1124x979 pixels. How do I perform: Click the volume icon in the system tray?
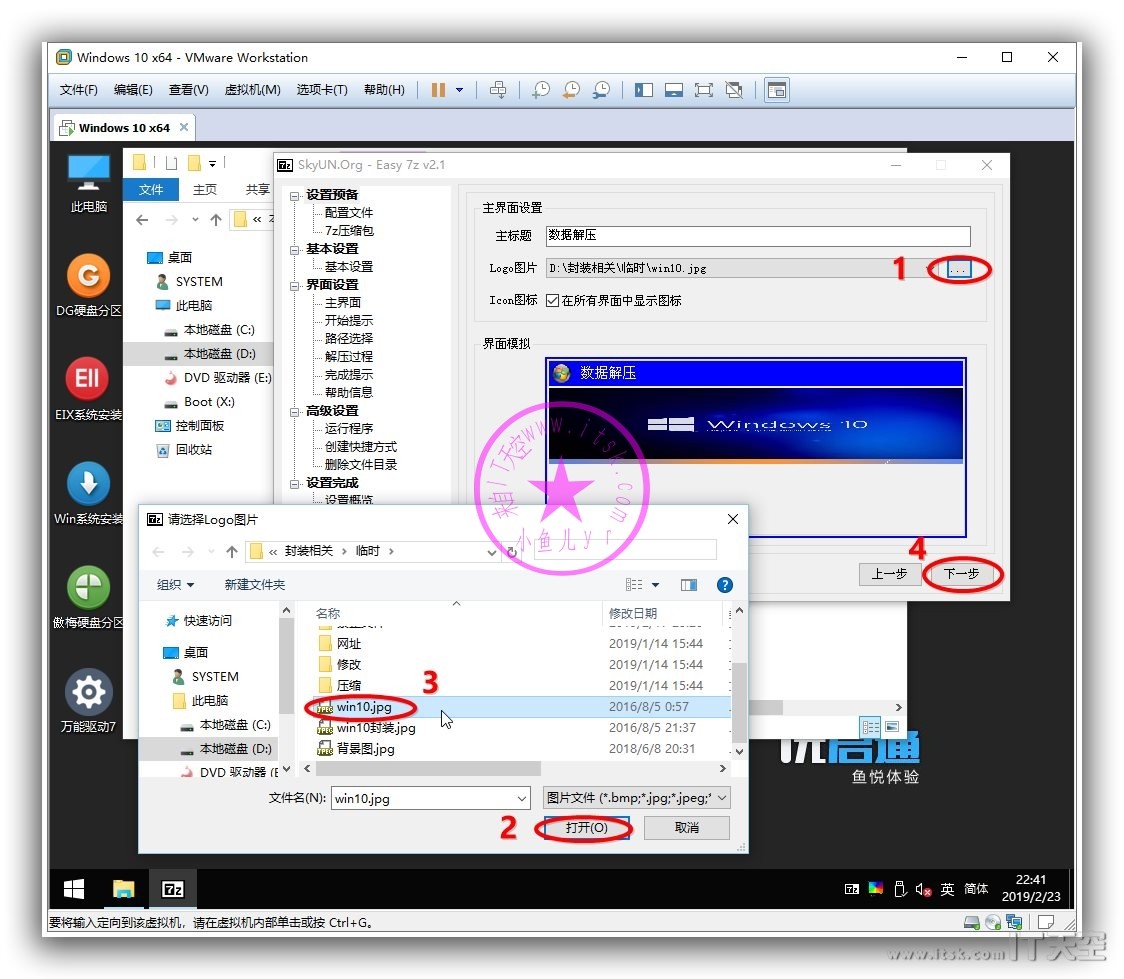coord(923,890)
